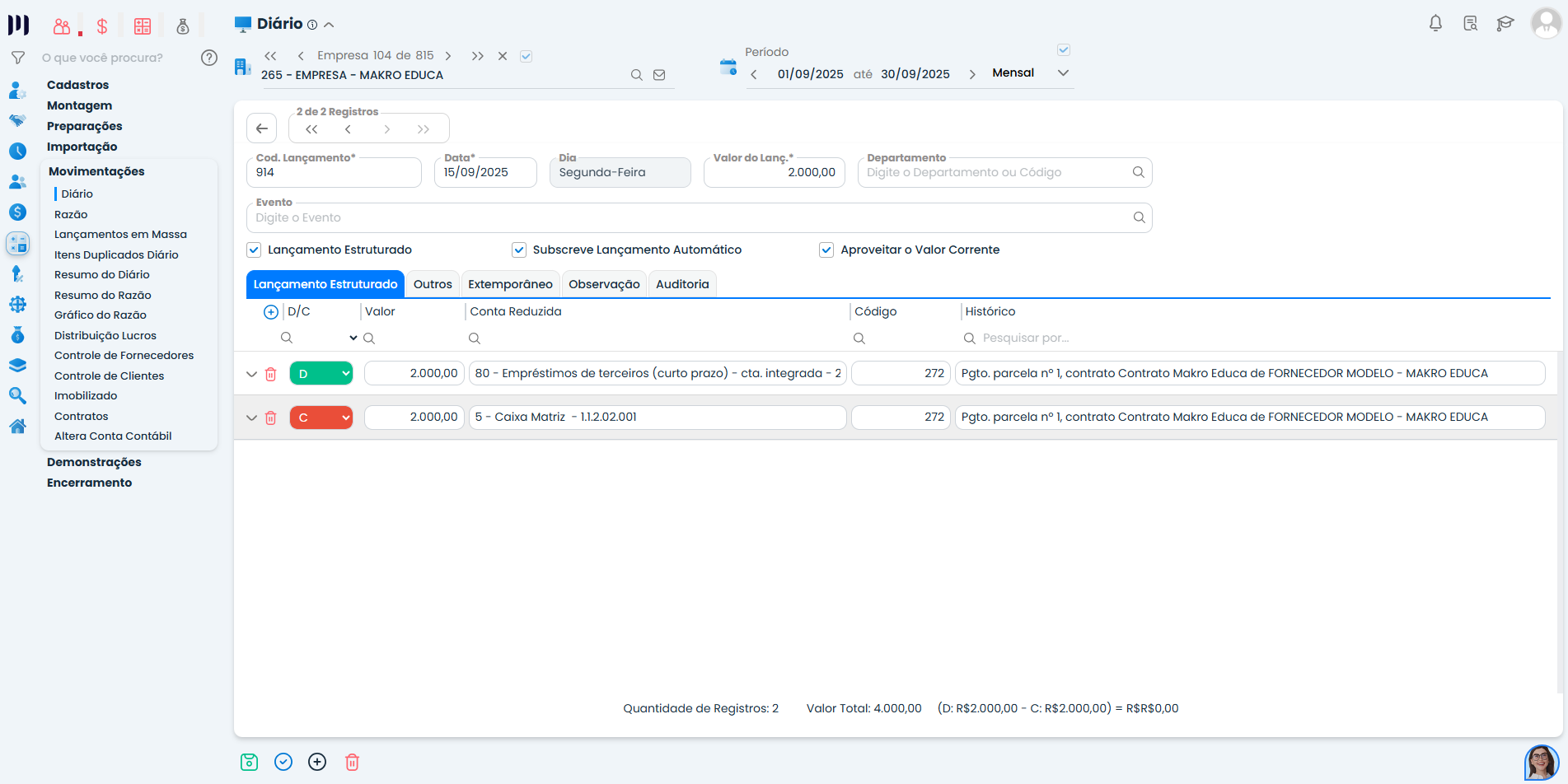Click the green save icon at bottom
Screen dimensions: 1568x784
coord(249,762)
